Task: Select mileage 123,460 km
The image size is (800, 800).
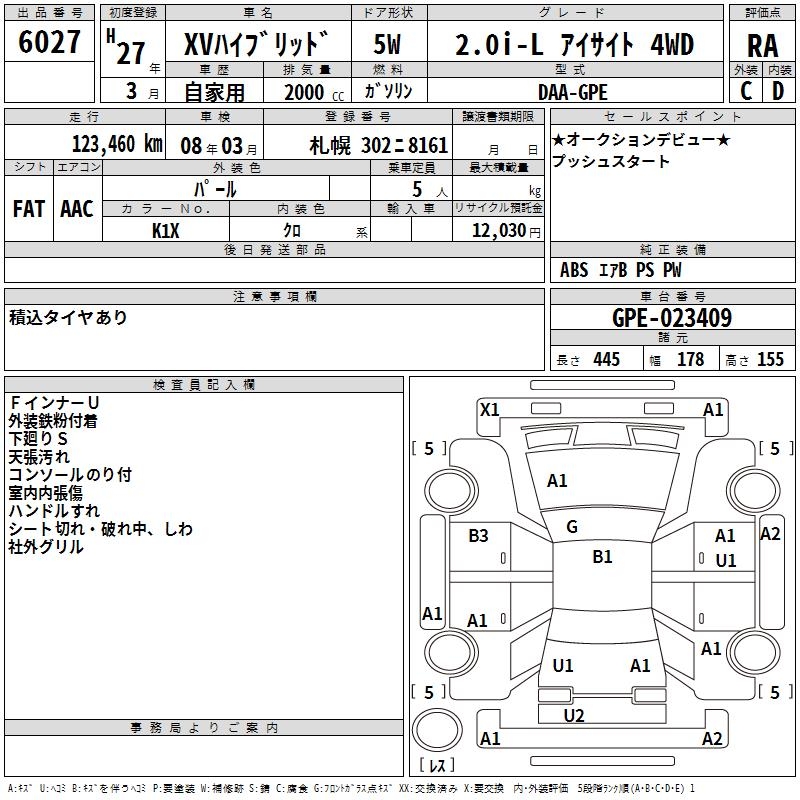Action: click(x=117, y=144)
